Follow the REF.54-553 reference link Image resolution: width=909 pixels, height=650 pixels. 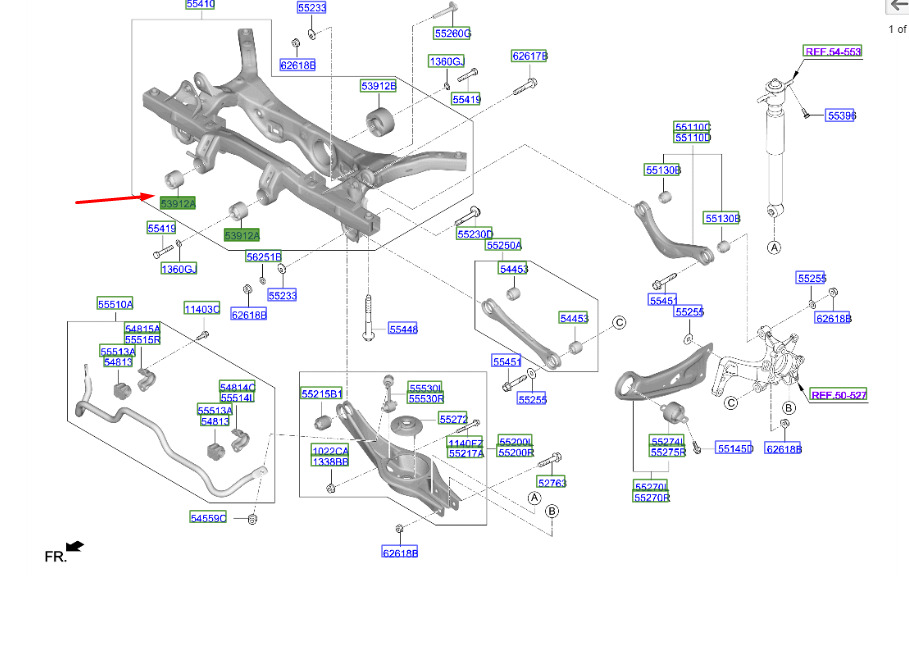click(833, 52)
